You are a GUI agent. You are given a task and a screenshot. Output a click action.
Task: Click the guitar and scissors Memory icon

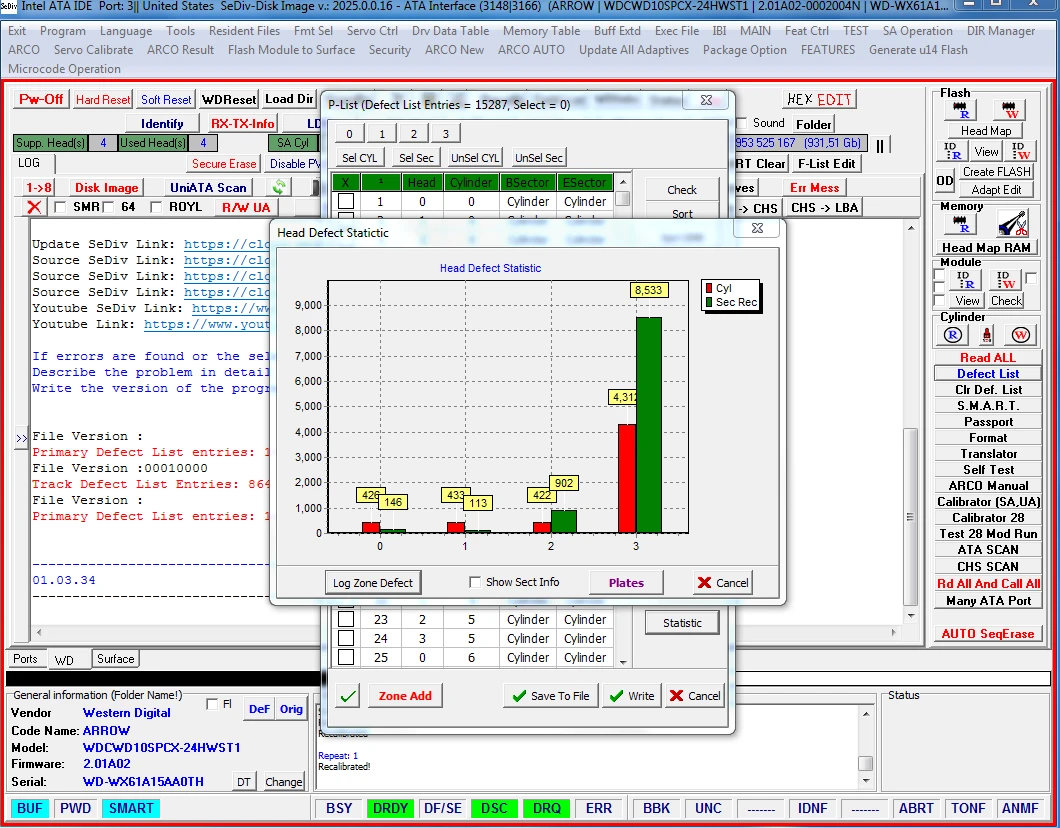coord(1012,224)
